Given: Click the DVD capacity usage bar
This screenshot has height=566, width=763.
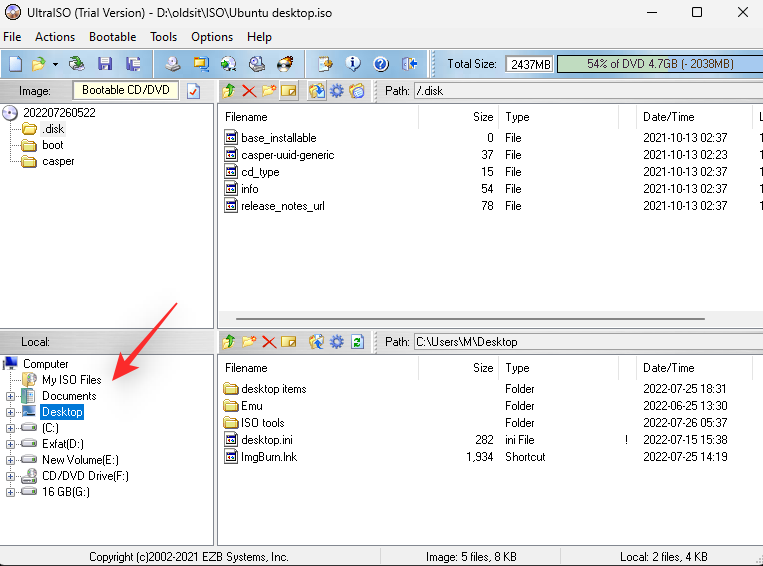Looking at the screenshot, I should click(660, 64).
